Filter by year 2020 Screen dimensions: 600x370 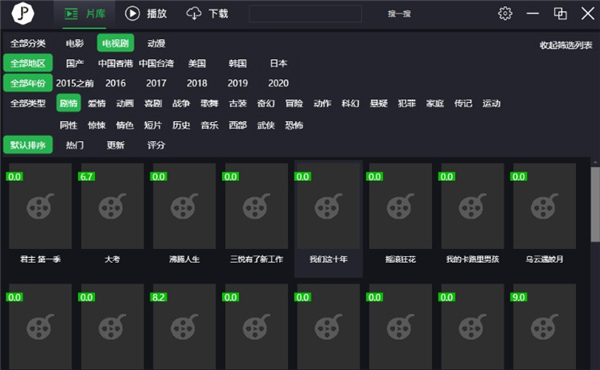[x=278, y=83]
